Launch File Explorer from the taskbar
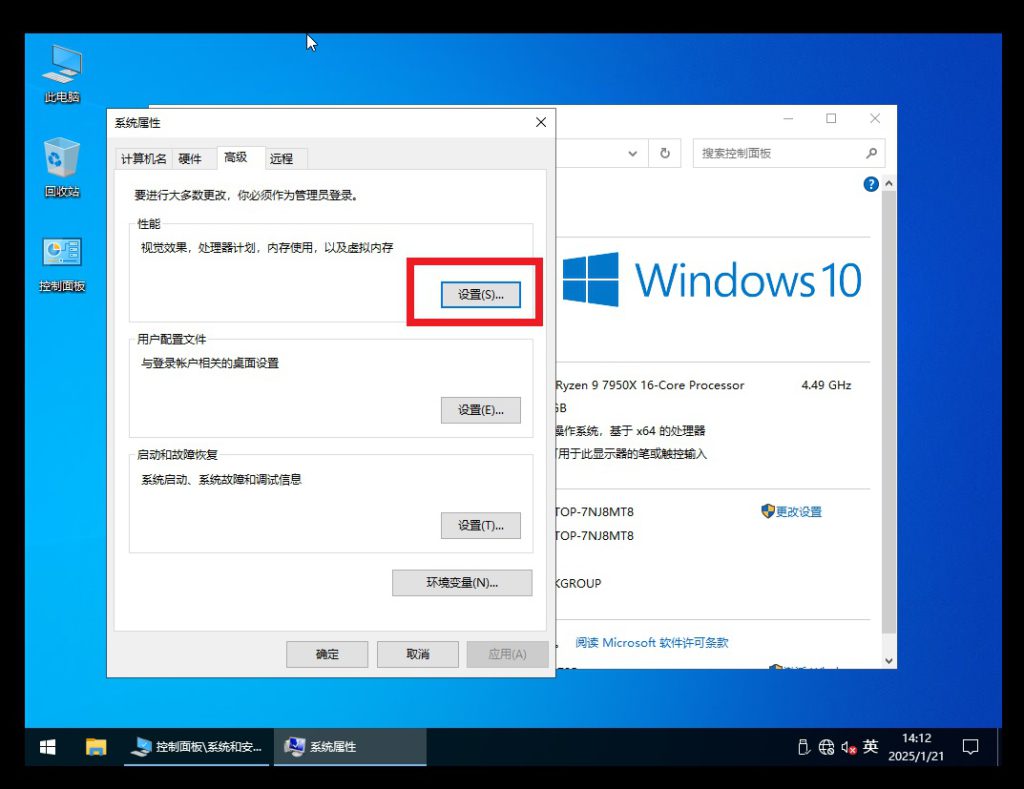This screenshot has width=1024, height=789. pos(96,747)
